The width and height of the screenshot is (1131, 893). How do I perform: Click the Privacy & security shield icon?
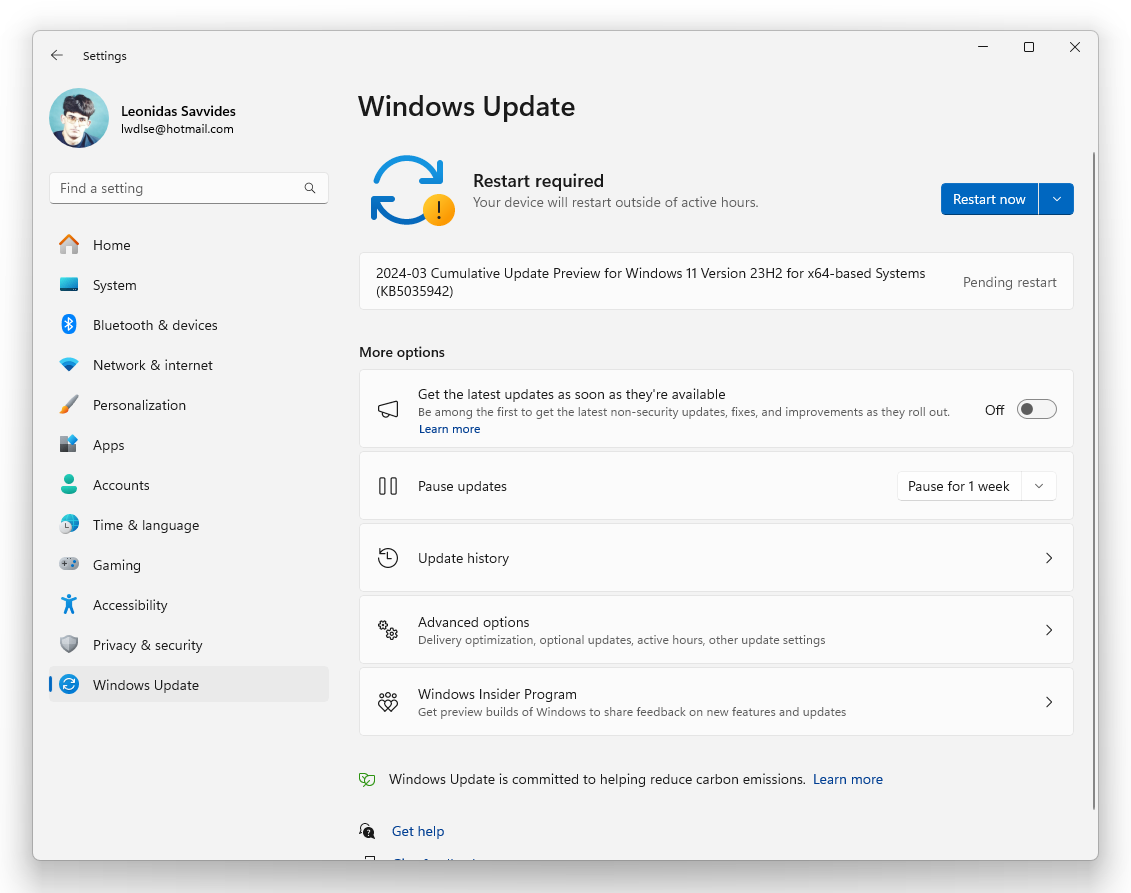69,644
